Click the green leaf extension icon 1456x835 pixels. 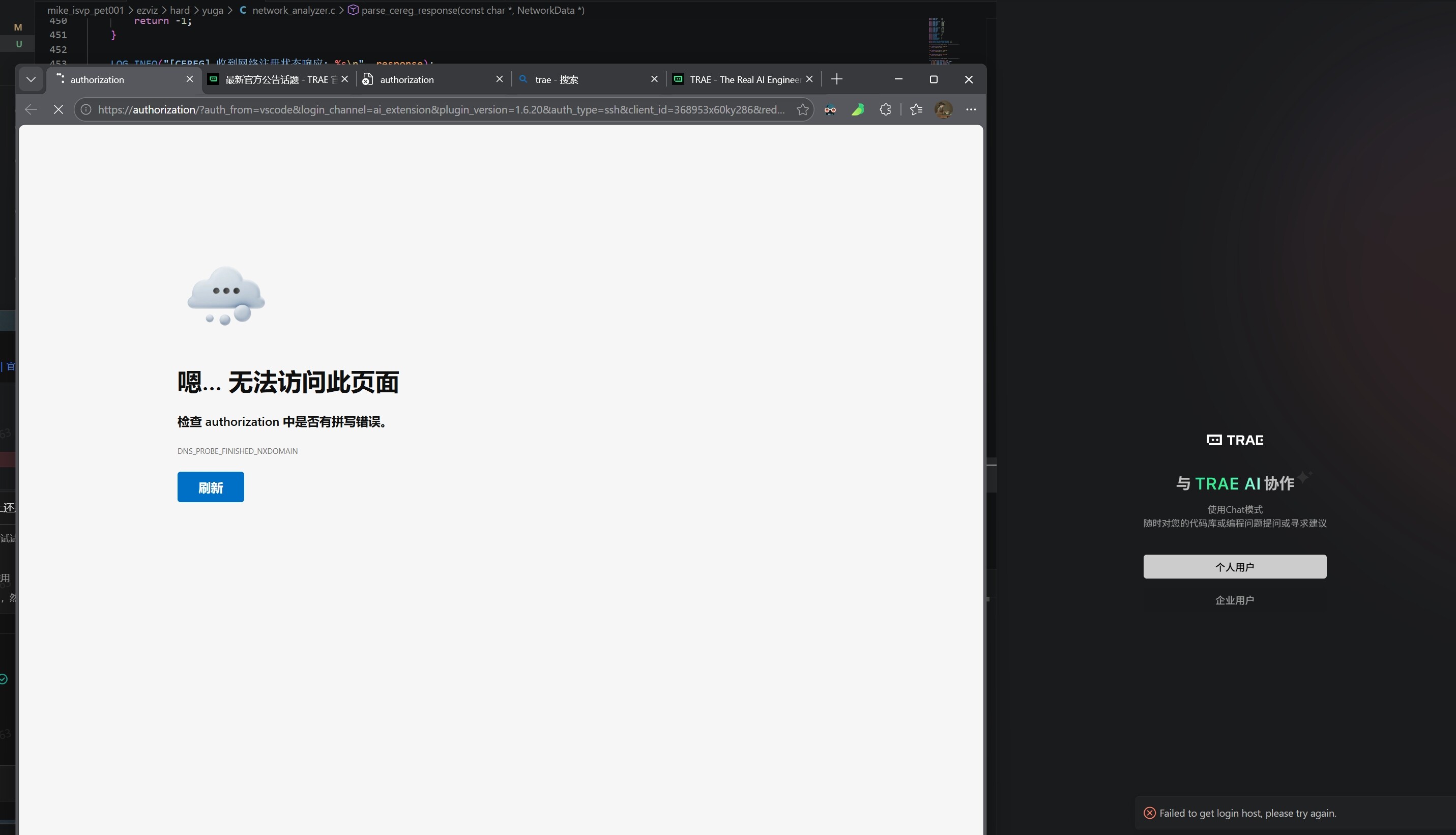click(x=858, y=109)
